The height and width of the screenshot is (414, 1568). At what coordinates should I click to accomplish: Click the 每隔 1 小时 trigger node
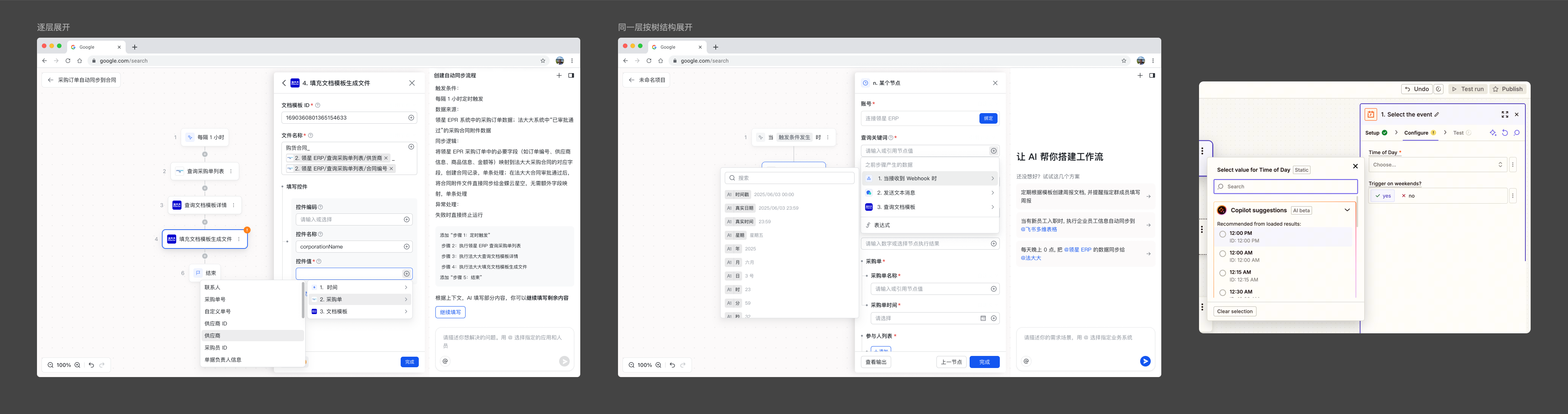point(206,137)
